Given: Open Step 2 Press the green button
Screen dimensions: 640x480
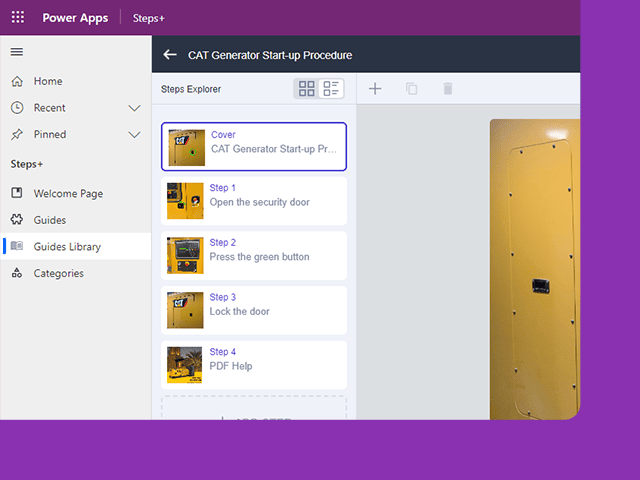Looking at the screenshot, I should click(x=254, y=256).
